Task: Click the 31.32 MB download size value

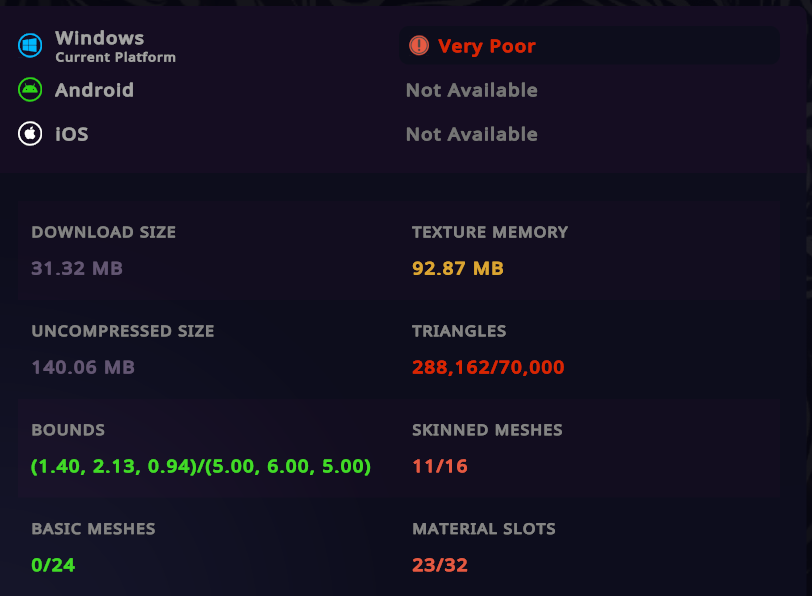Action: coord(77,268)
